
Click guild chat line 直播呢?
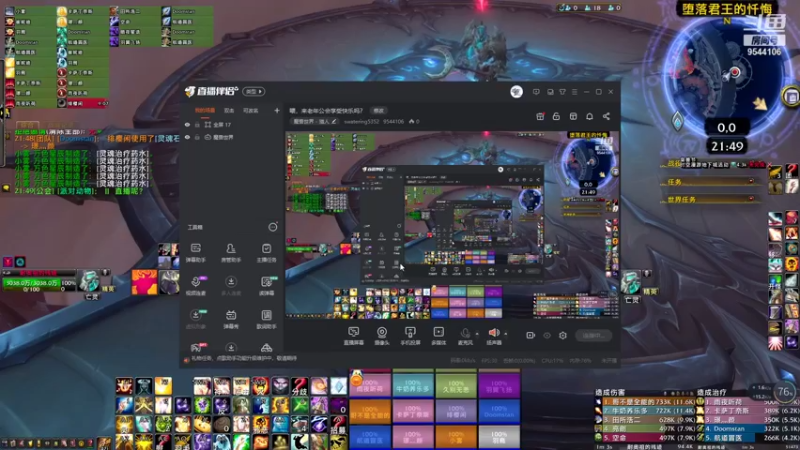[79, 191]
